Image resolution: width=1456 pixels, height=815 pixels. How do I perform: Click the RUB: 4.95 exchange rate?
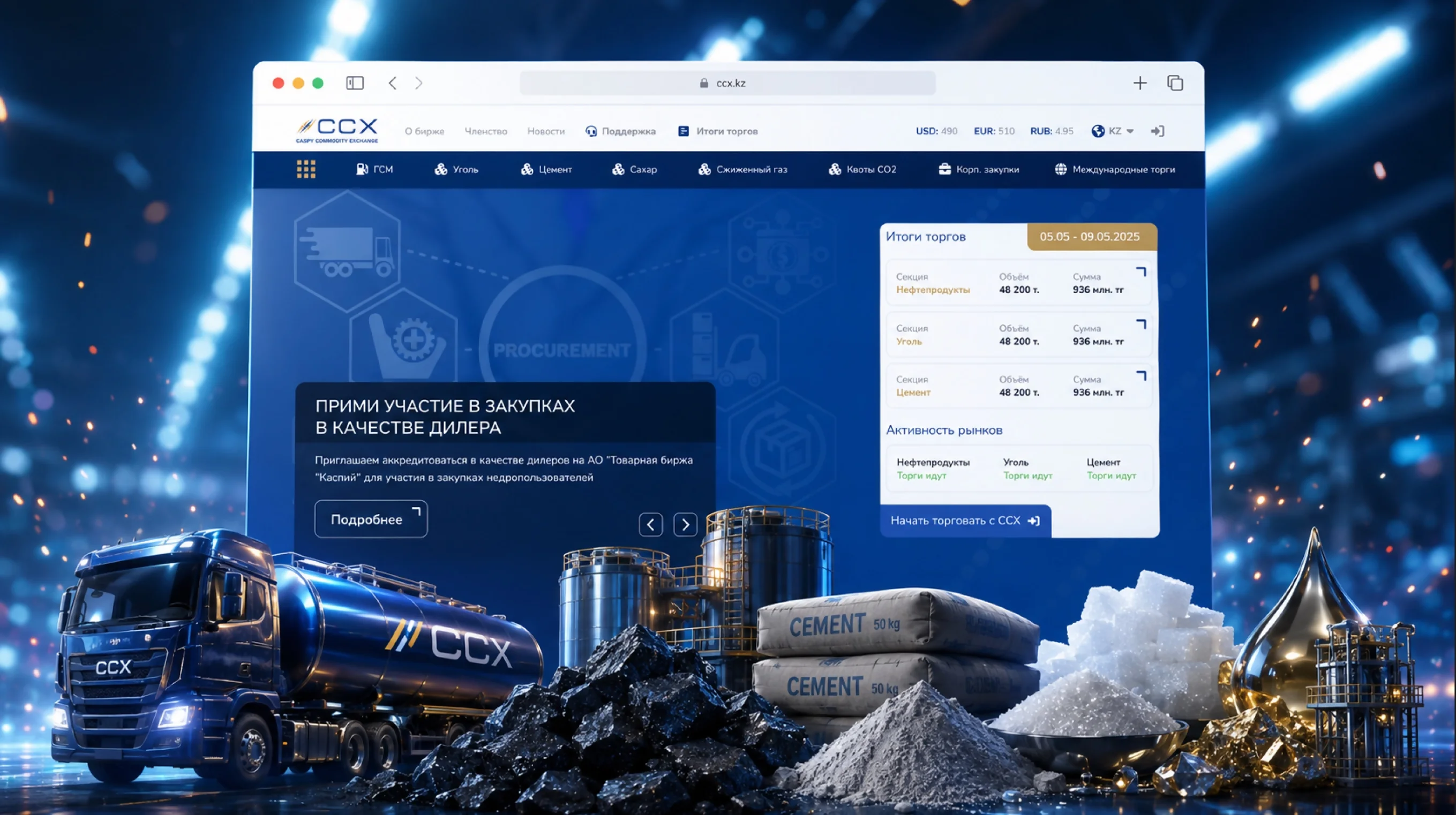(x=1052, y=131)
